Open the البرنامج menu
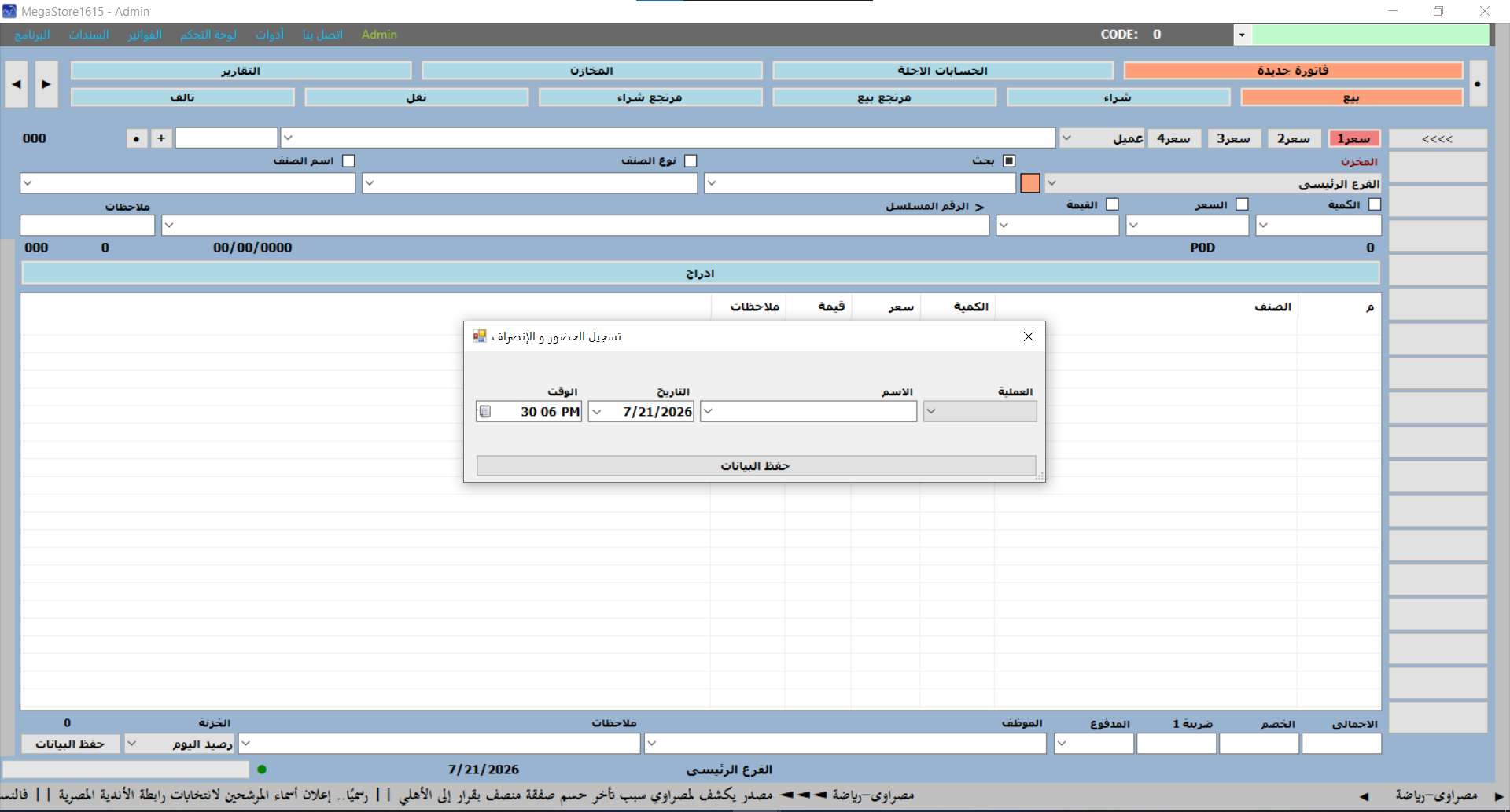This screenshot has width=1510, height=812. tap(32, 35)
